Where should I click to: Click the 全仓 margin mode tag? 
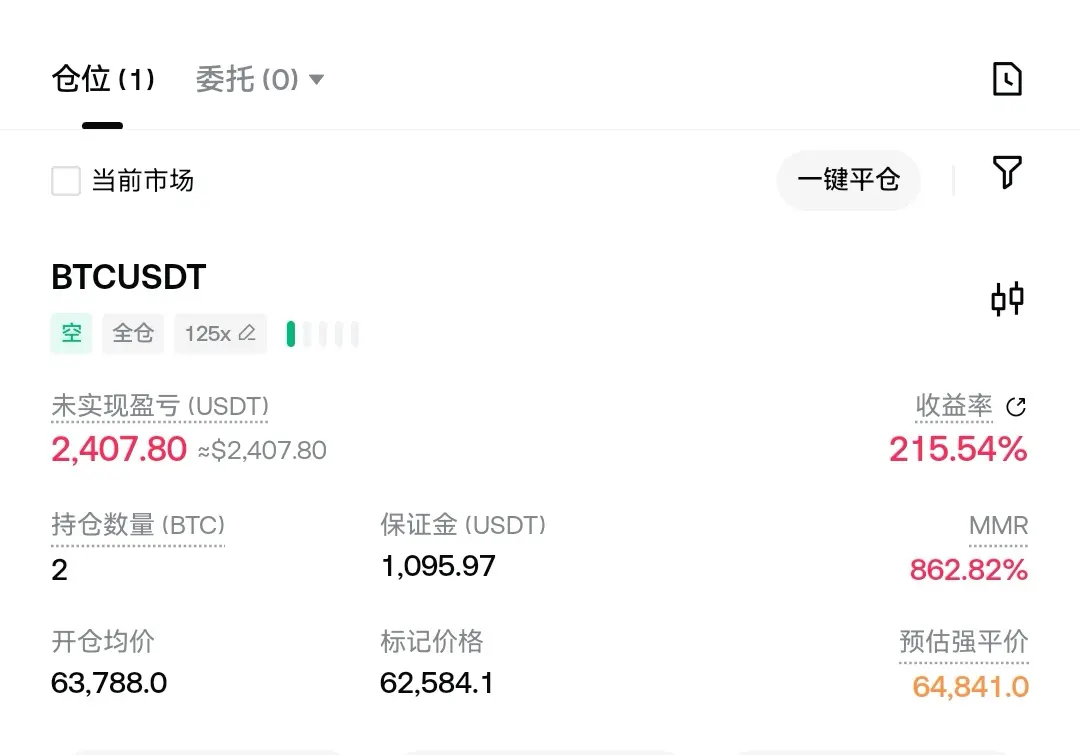click(133, 333)
